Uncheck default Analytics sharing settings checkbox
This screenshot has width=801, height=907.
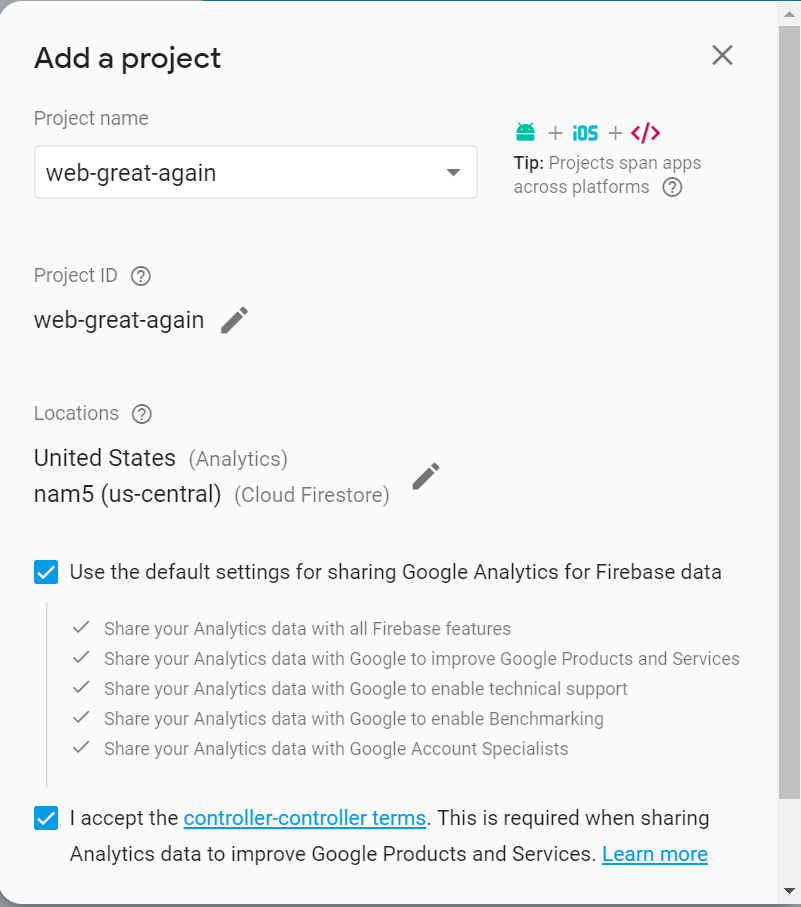tap(46, 572)
